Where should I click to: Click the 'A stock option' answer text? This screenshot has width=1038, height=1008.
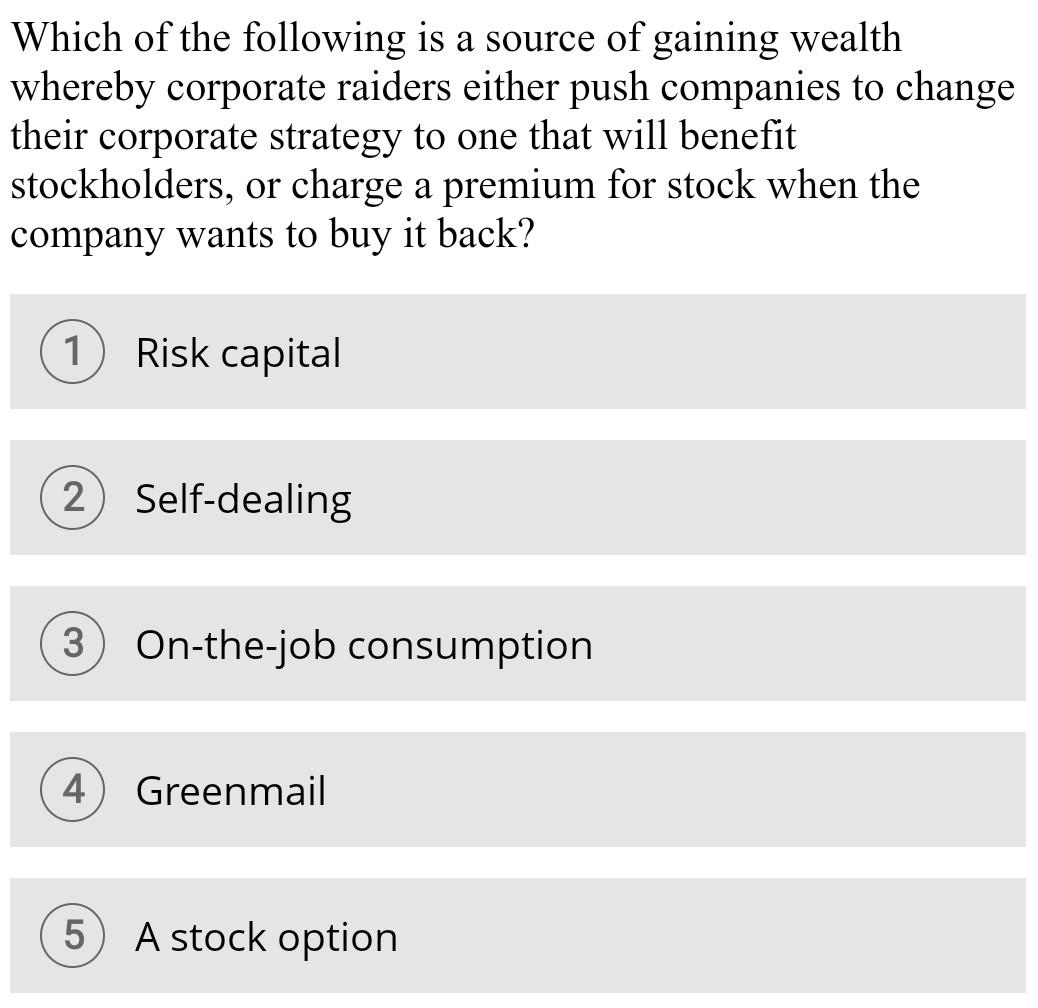(265, 936)
